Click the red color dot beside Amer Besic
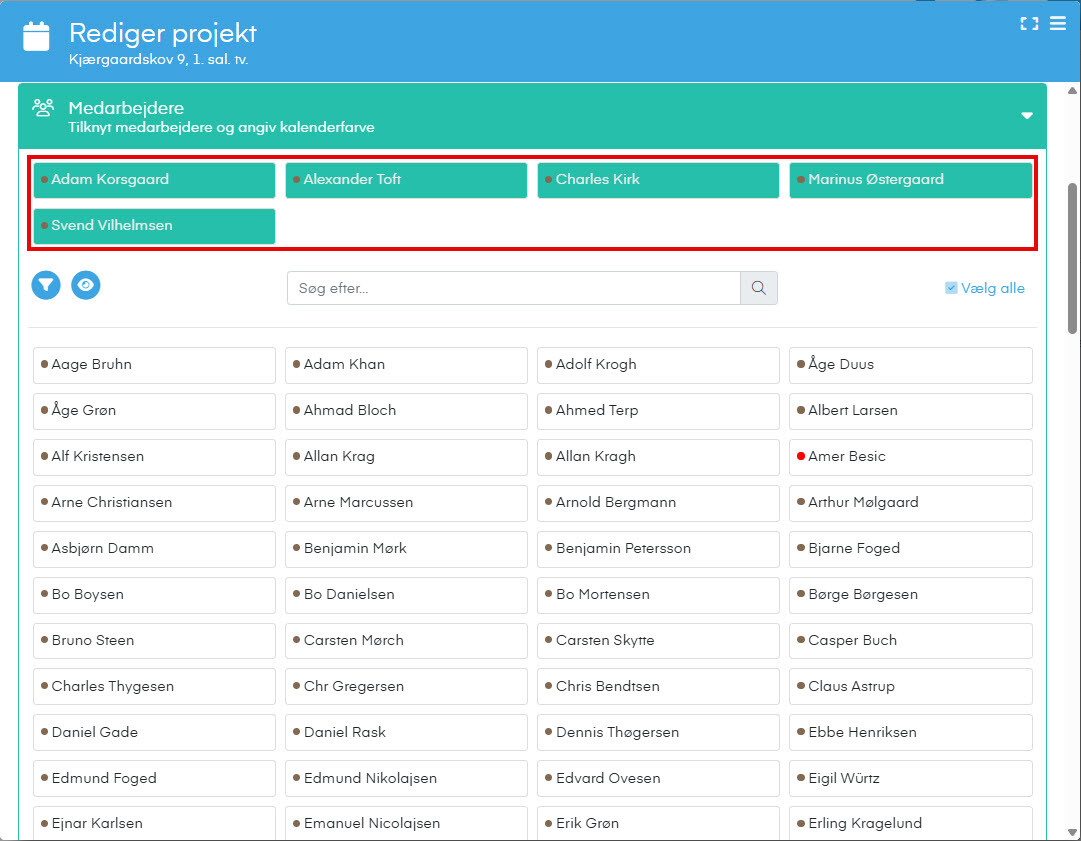The width and height of the screenshot is (1081, 841). [x=801, y=456]
